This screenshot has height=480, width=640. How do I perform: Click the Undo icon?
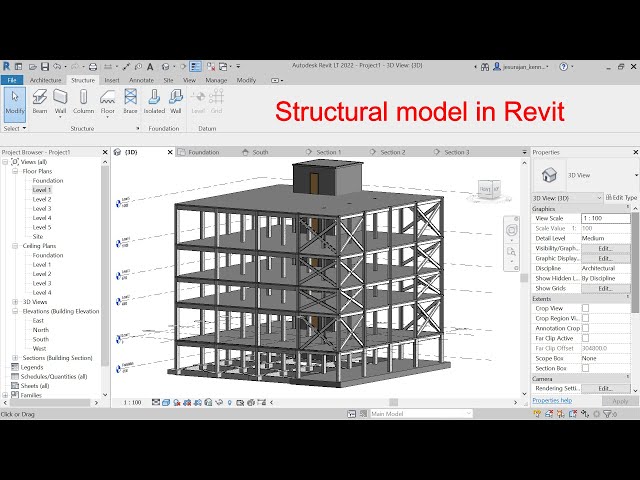[x=57, y=67]
